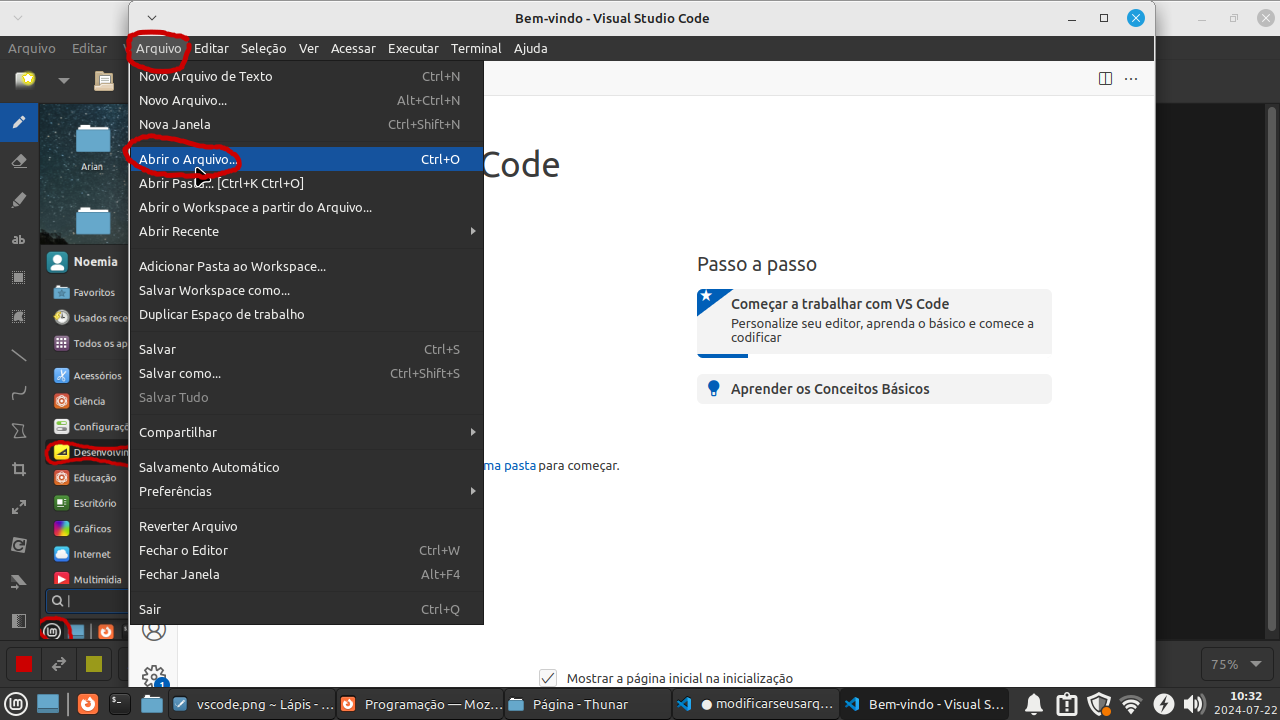This screenshot has width=1280, height=720.
Task: Select the rotate tool in the Lápis sidebar
Action: 18,545
